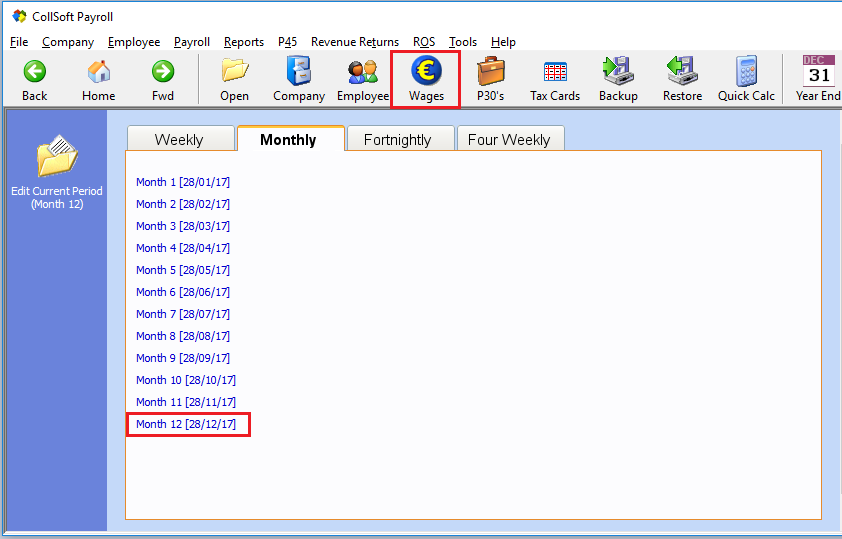The width and height of the screenshot is (842, 539).
Task: Open the Payroll menu
Action: pyautogui.click(x=192, y=42)
